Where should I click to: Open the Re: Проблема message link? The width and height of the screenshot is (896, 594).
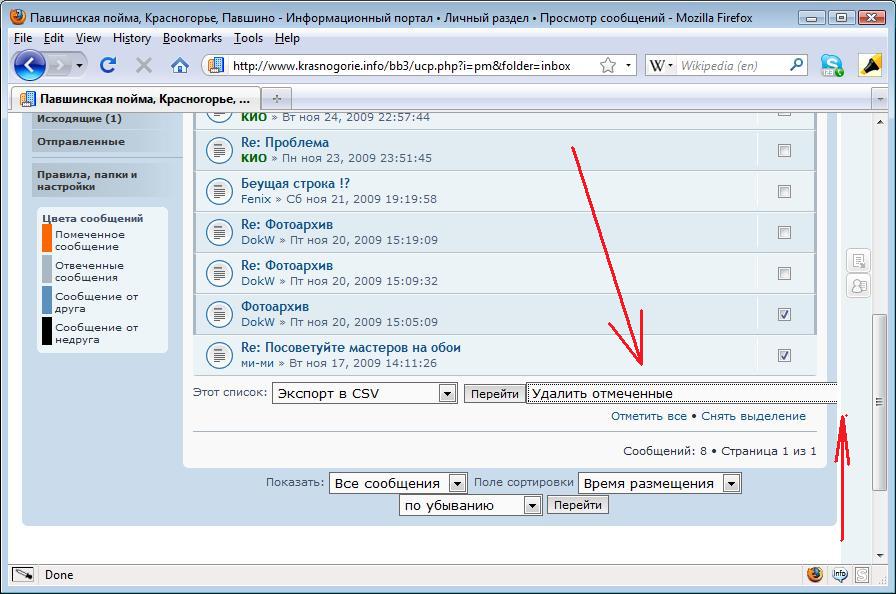click(x=284, y=142)
